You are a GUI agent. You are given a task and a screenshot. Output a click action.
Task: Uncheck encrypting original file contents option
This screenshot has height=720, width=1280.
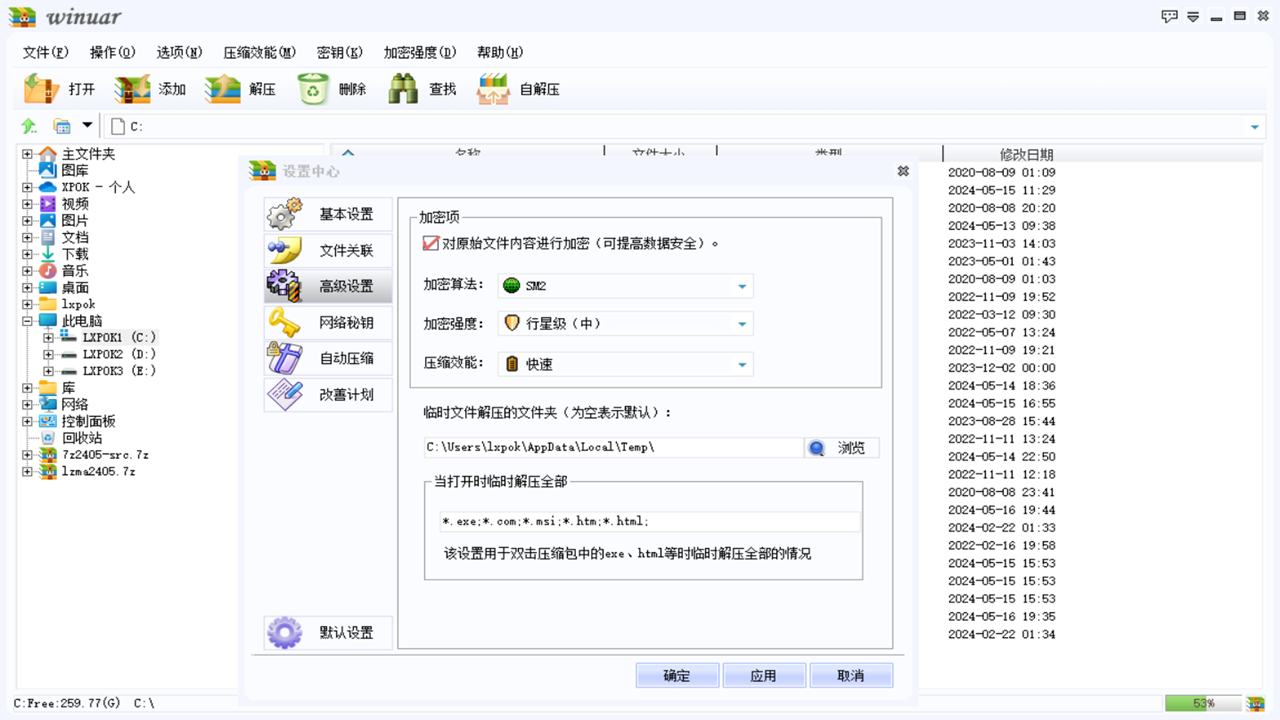(x=430, y=243)
